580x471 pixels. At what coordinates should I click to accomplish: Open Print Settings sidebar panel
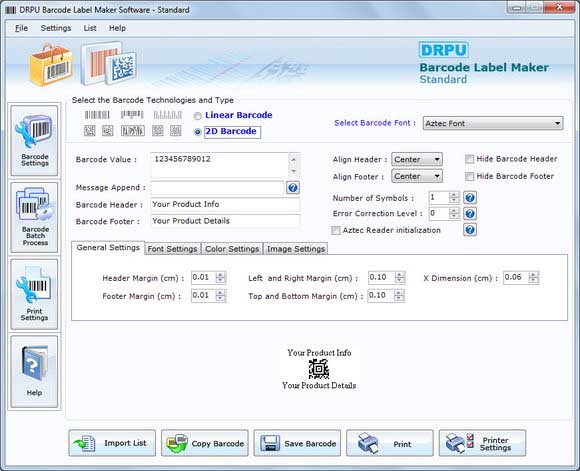(34, 294)
